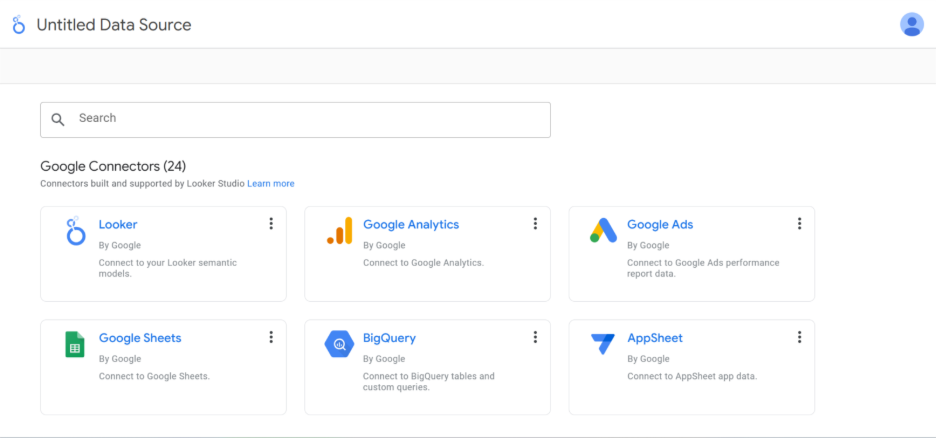
Task: Click the Google Ads connector icon
Action: pos(603,232)
